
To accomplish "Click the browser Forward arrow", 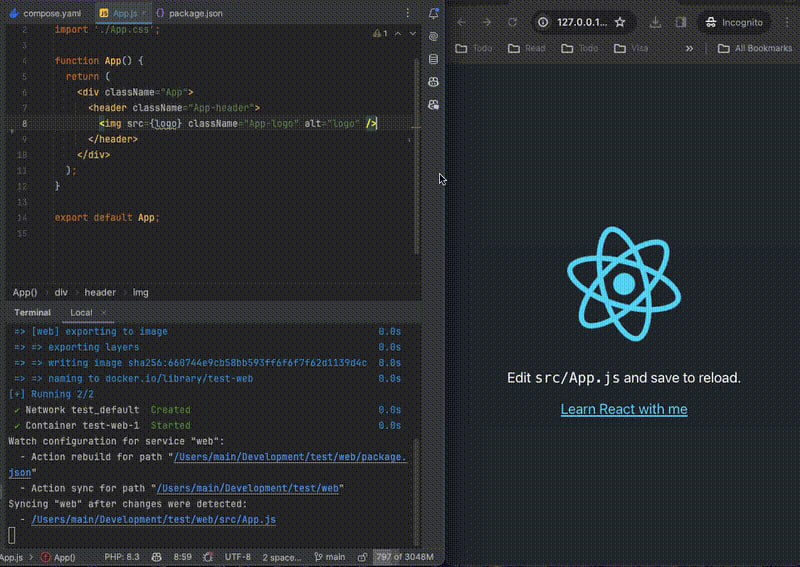I will tap(487, 22).
